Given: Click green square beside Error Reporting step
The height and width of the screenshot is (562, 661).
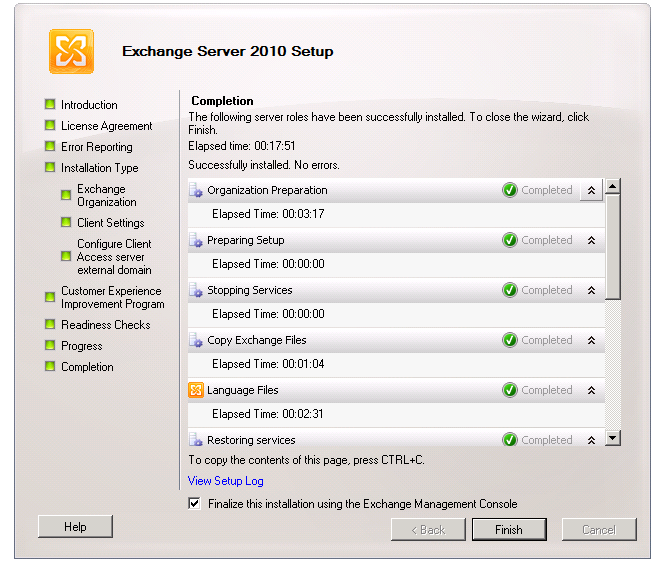Looking at the screenshot, I should 50,146.
